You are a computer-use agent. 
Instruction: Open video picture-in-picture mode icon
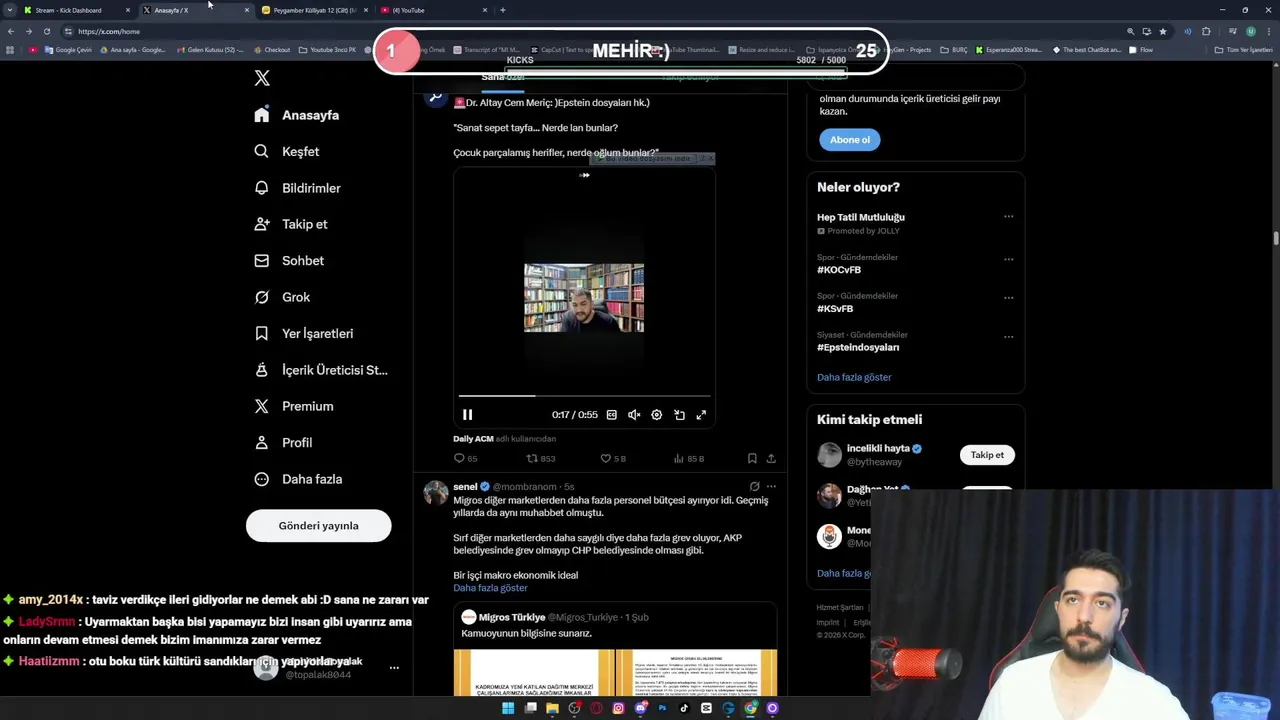[x=679, y=415]
